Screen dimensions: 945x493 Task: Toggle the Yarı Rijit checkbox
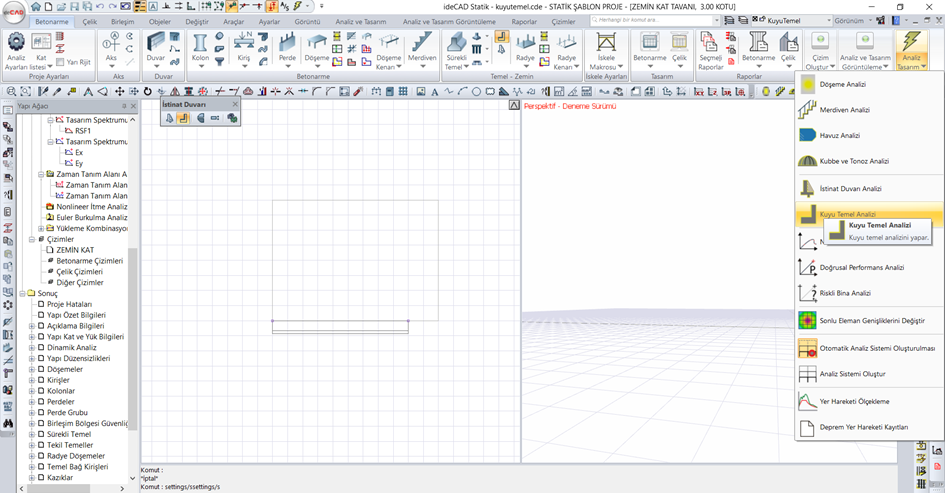pos(60,62)
